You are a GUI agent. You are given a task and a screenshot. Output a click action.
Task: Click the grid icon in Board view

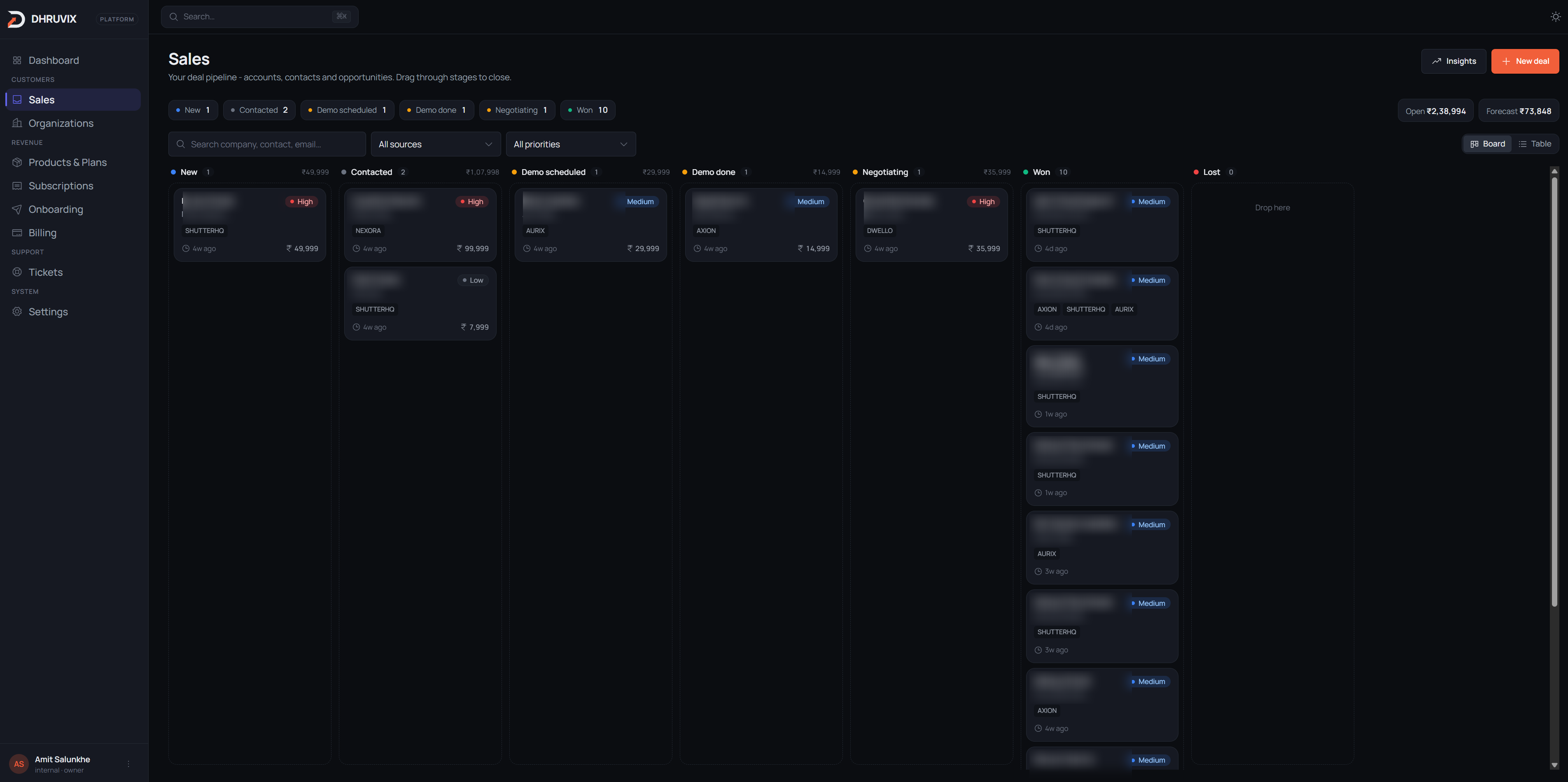coord(1474,144)
